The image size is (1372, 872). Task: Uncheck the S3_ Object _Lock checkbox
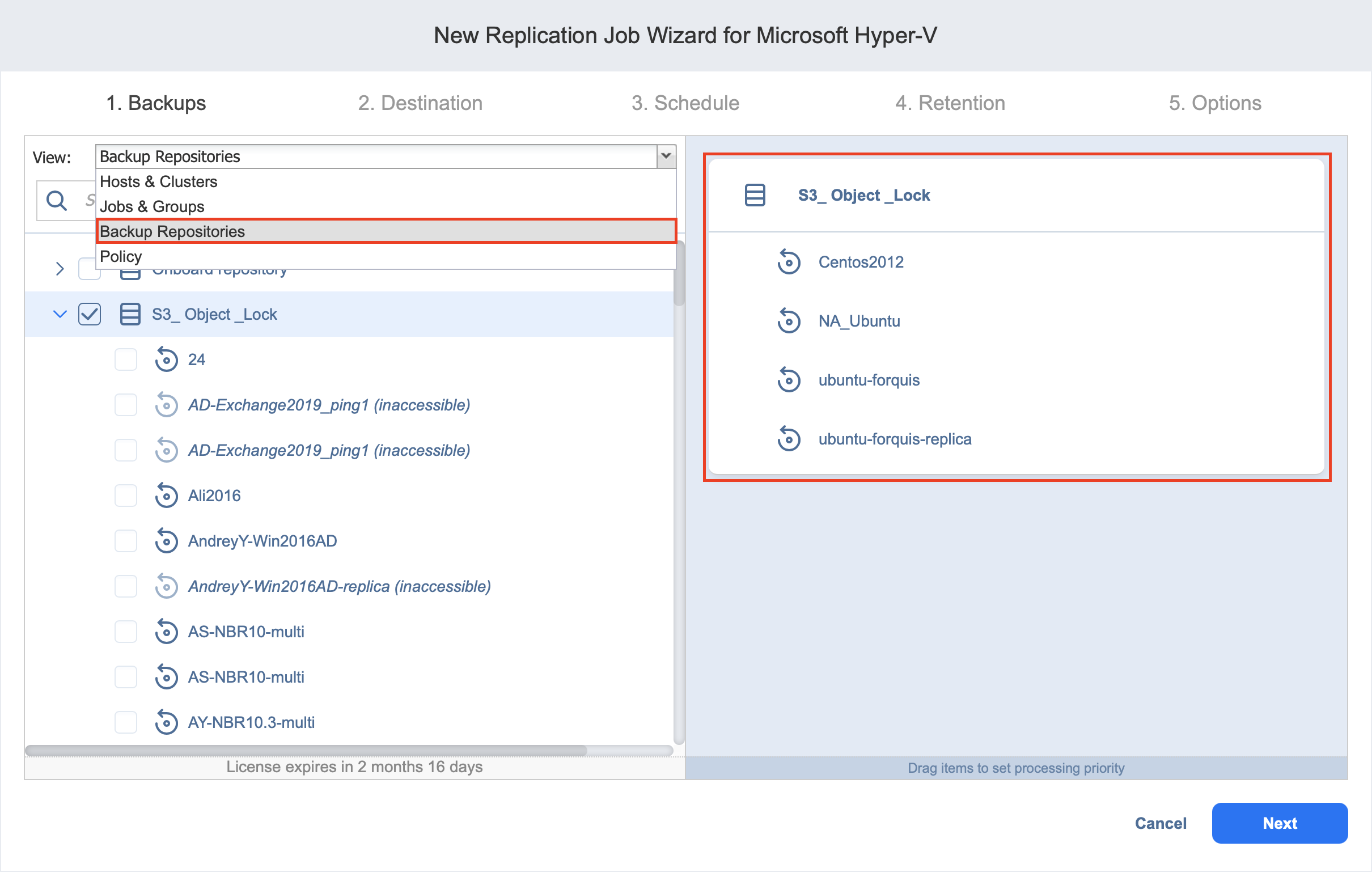(x=90, y=314)
